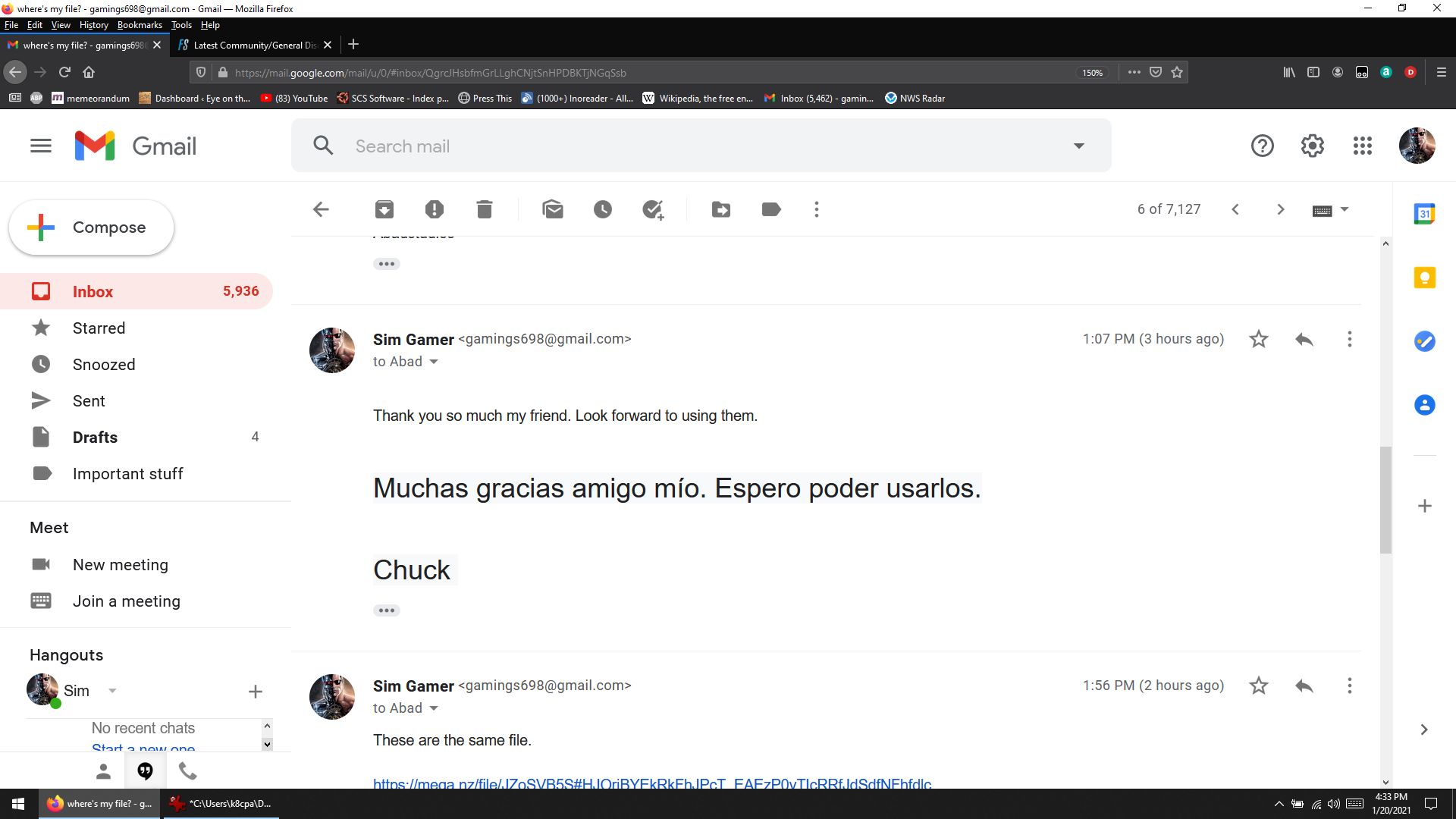Viewport: 1456px width, 819px height.
Task: Mark the conversation as unread
Action: click(553, 209)
